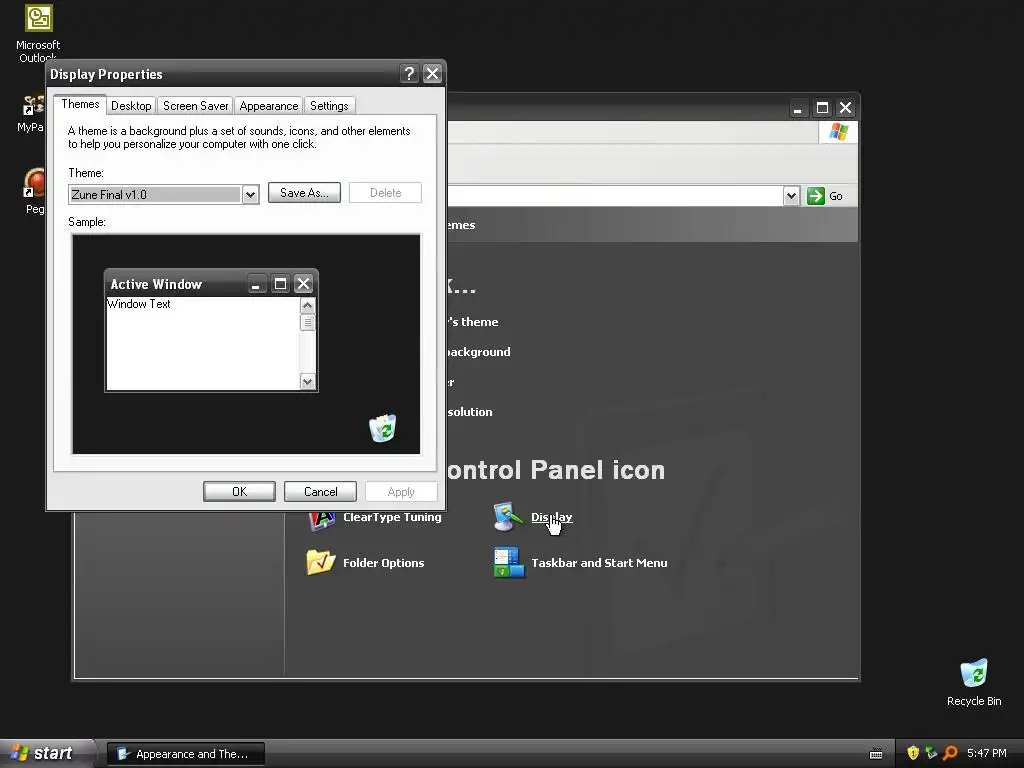This screenshot has height=768, width=1024.
Task: Click the ClearType Tuning icon
Action: pos(321,520)
